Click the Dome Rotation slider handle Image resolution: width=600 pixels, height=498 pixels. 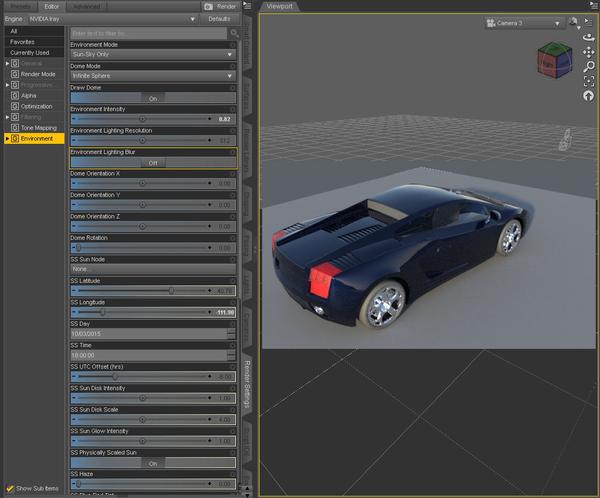click(x=78, y=248)
